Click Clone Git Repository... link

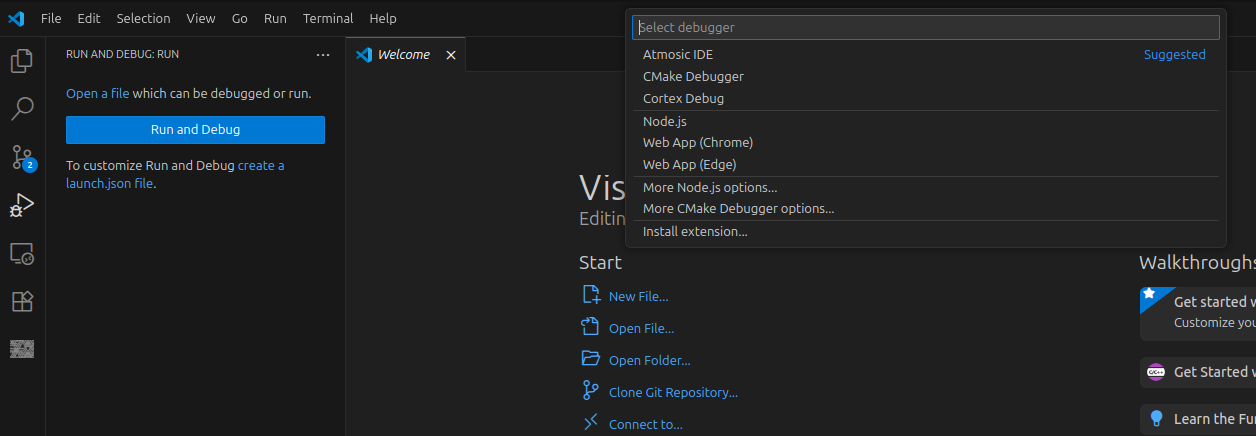pos(673,392)
